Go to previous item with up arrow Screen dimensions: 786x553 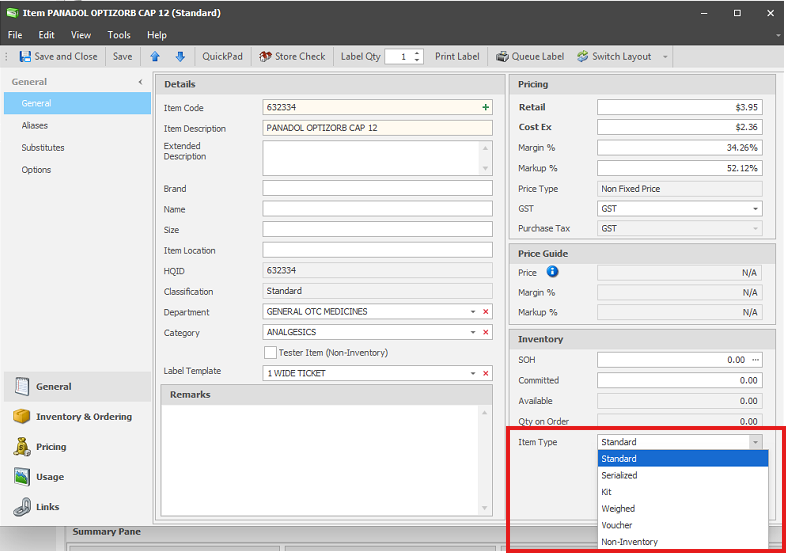pyautogui.click(x=155, y=57)
